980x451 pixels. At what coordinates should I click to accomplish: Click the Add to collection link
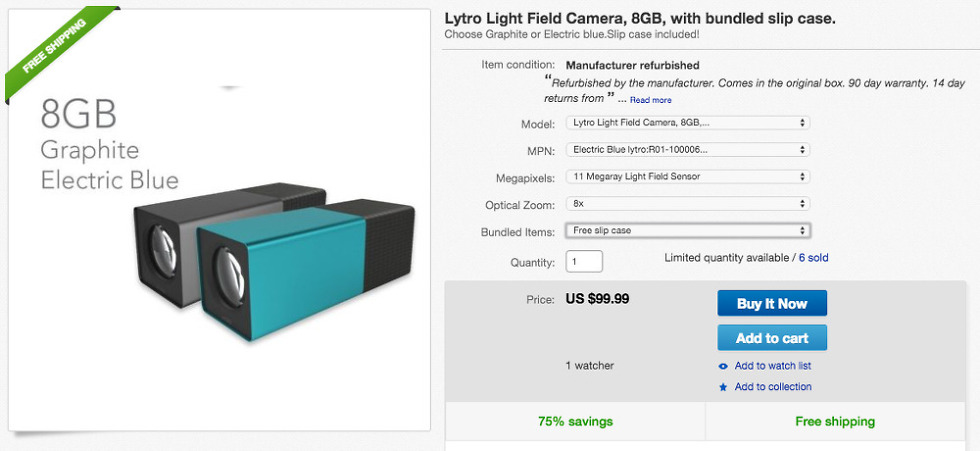pos(773,387)
